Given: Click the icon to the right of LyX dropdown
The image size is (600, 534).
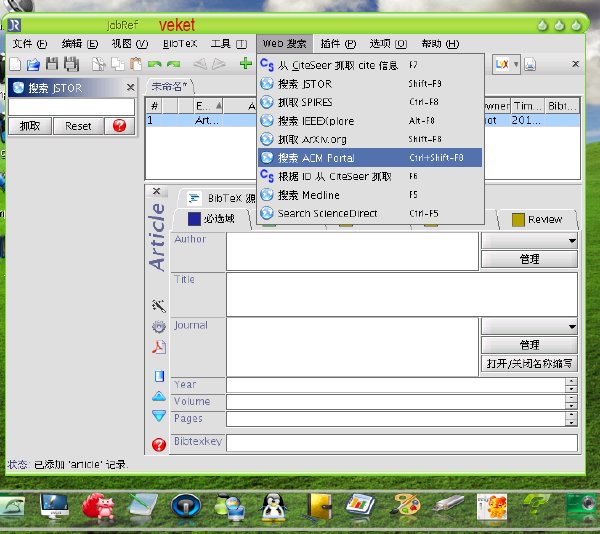Looking at the screenshot, I should pyautogui.click(x=530, y=64).
